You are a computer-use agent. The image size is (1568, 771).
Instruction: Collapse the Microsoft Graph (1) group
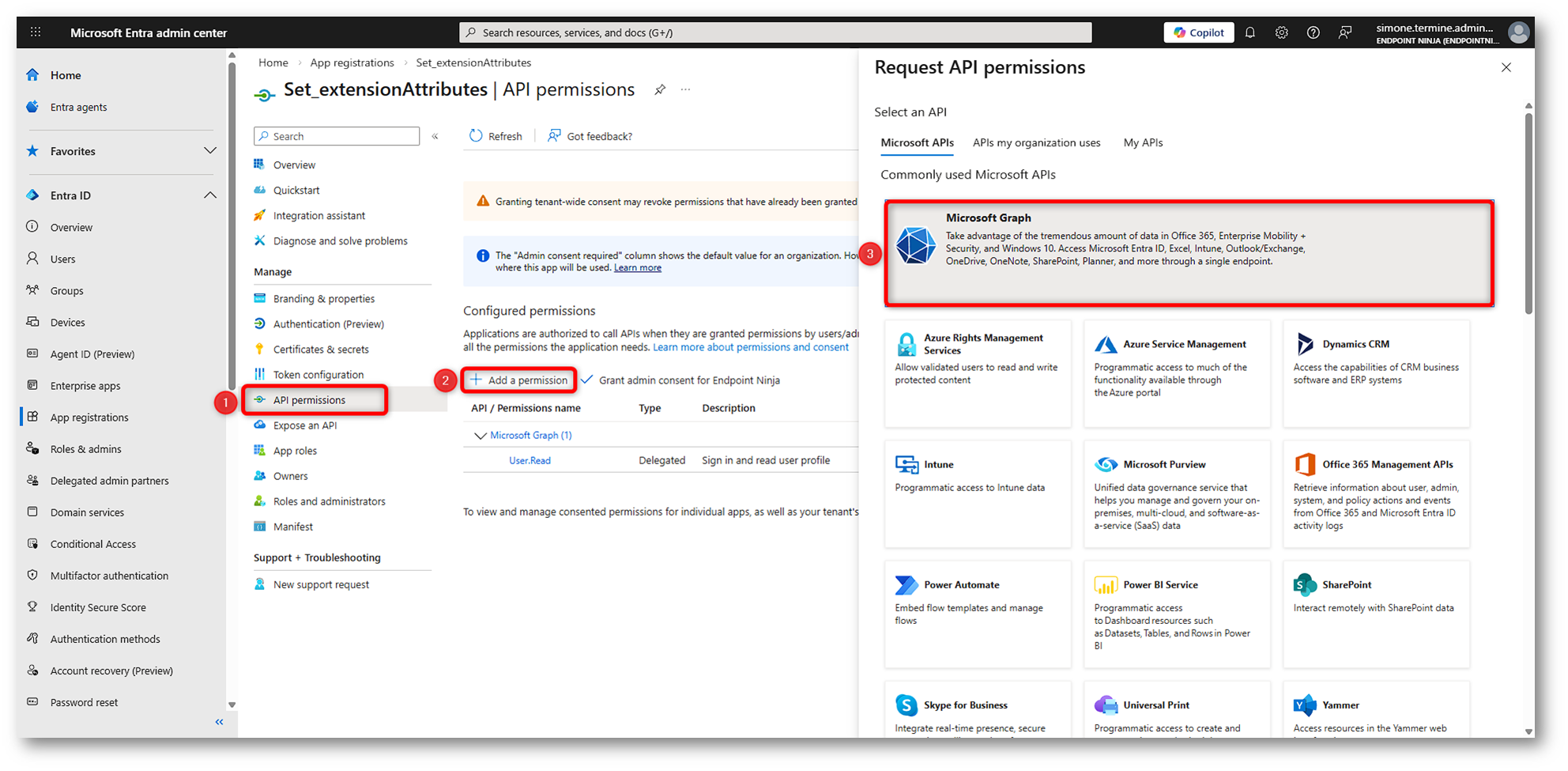click(480, 436)
